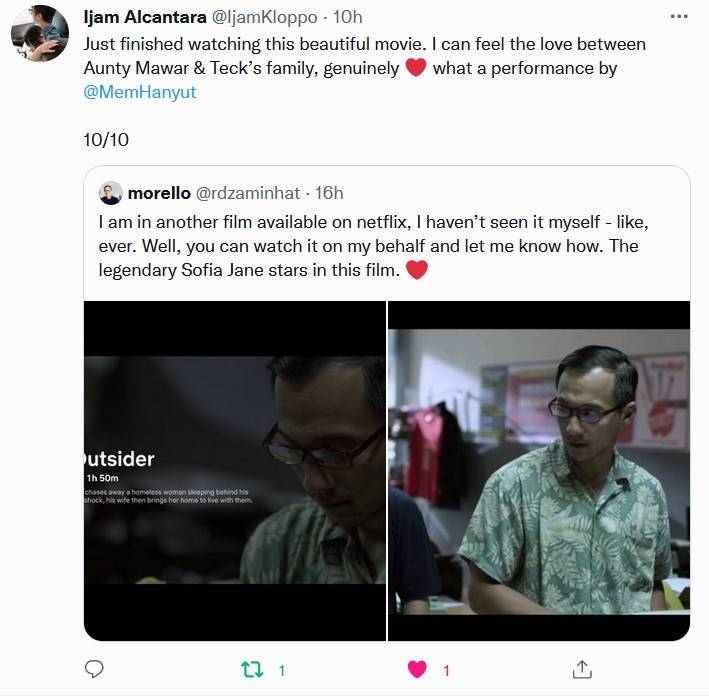Click the reply speech bubble icon
709x700 pixels.
click(x=95, y=669)
